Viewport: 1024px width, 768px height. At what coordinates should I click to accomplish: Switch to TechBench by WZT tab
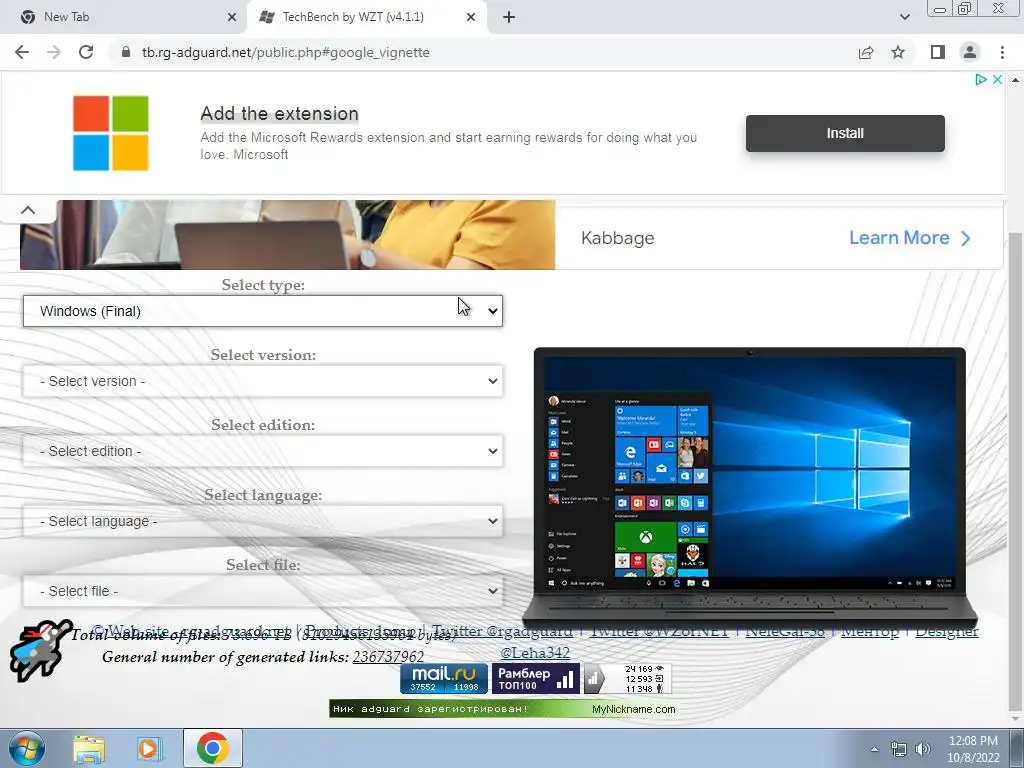point(366,17)
